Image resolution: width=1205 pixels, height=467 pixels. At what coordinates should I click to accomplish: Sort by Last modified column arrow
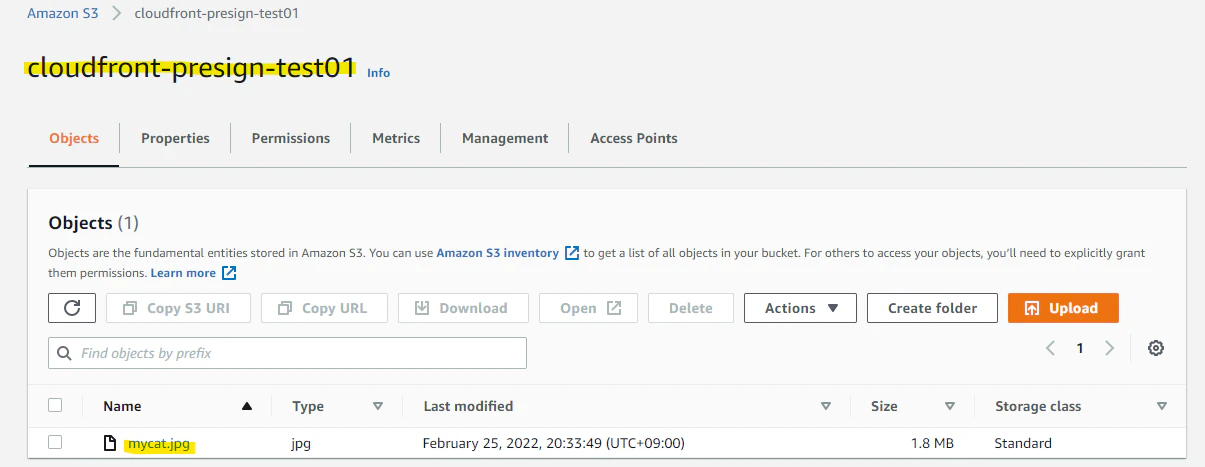826,406
